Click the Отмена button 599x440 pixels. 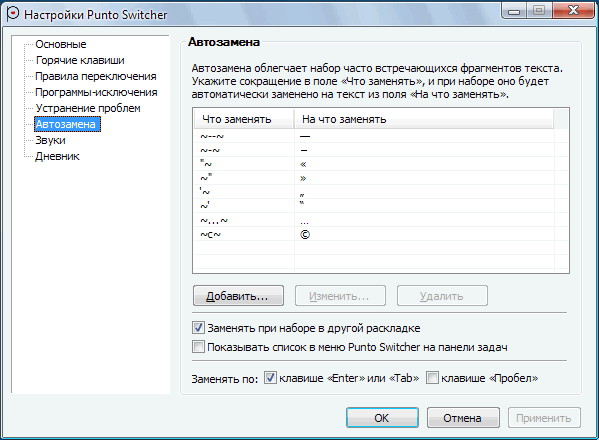pos(463,418)
